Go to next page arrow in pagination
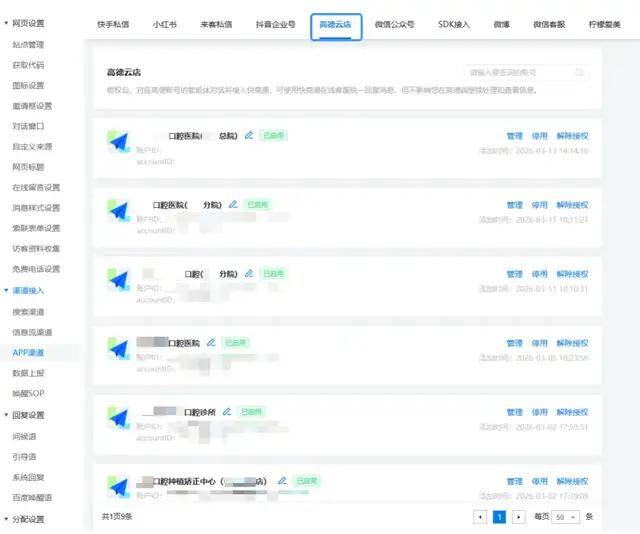 coord(518,517)
